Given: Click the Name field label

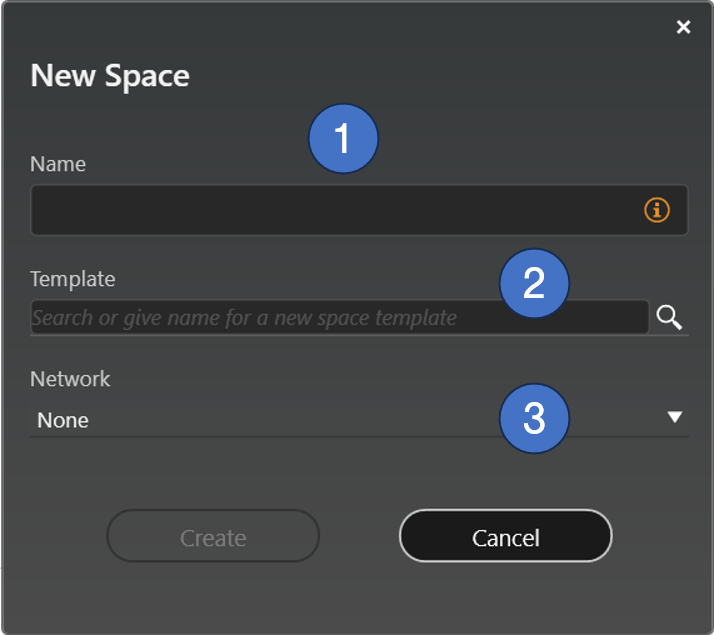Looking at the screenshot, I should [58, 164].
